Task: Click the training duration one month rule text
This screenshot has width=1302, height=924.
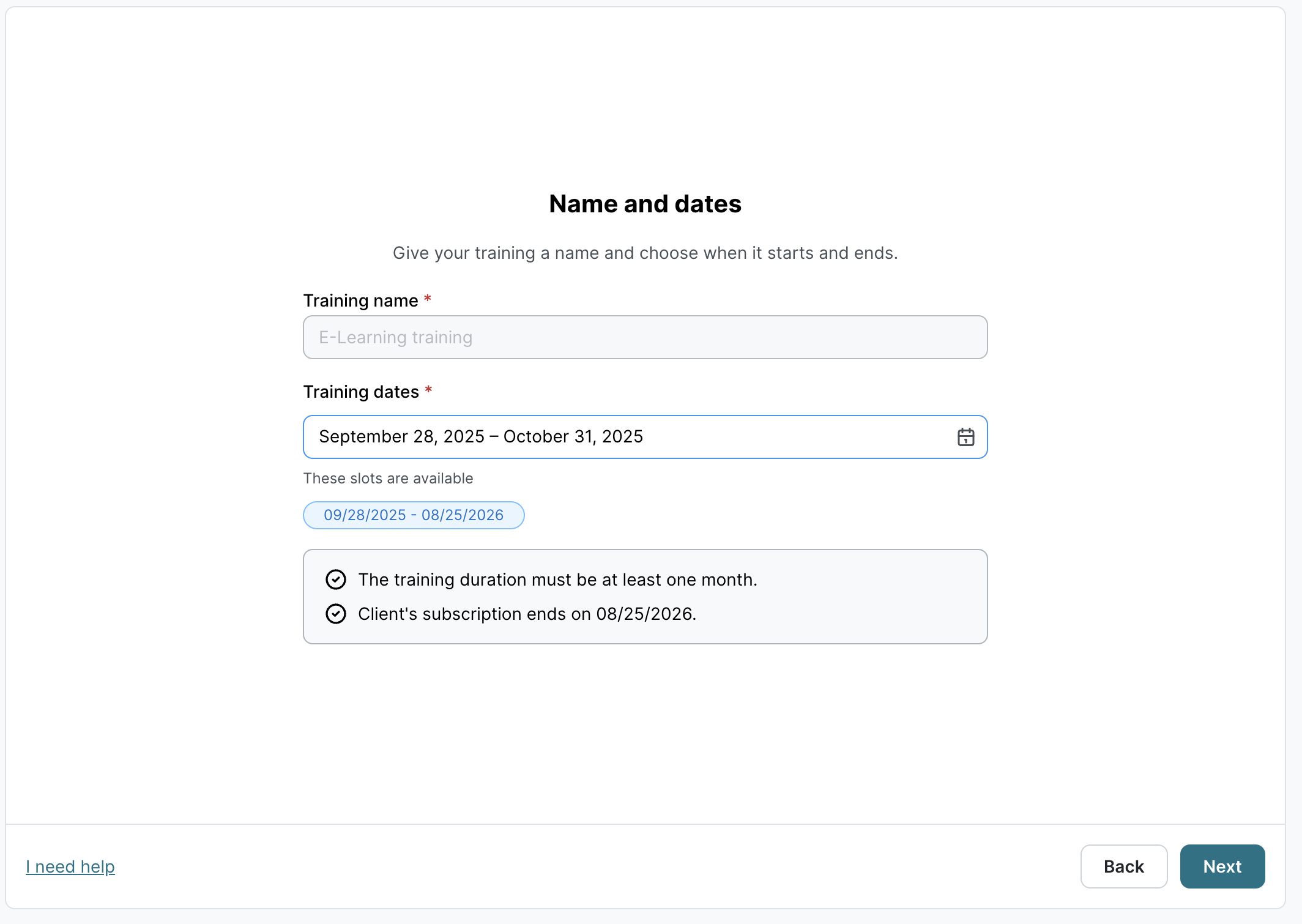Action: pyautogui.click(x=557, y=579)
